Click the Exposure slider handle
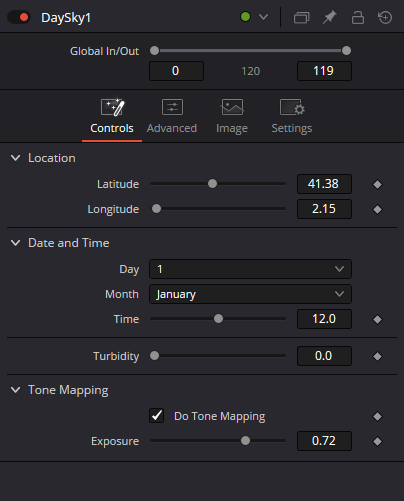Screen dimensions: 404x501 (245, 441)
